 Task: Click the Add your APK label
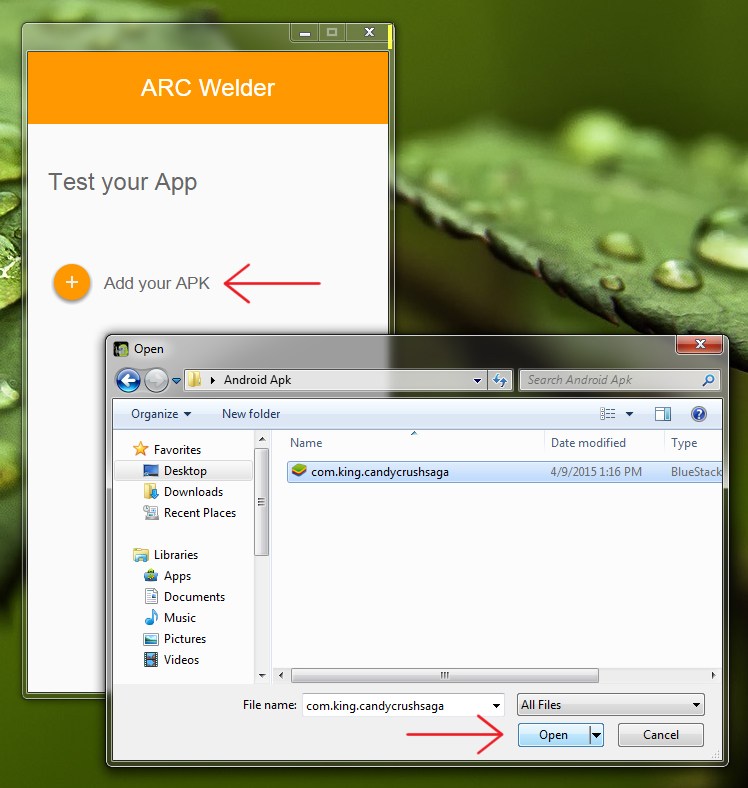[x=156, y=283]
